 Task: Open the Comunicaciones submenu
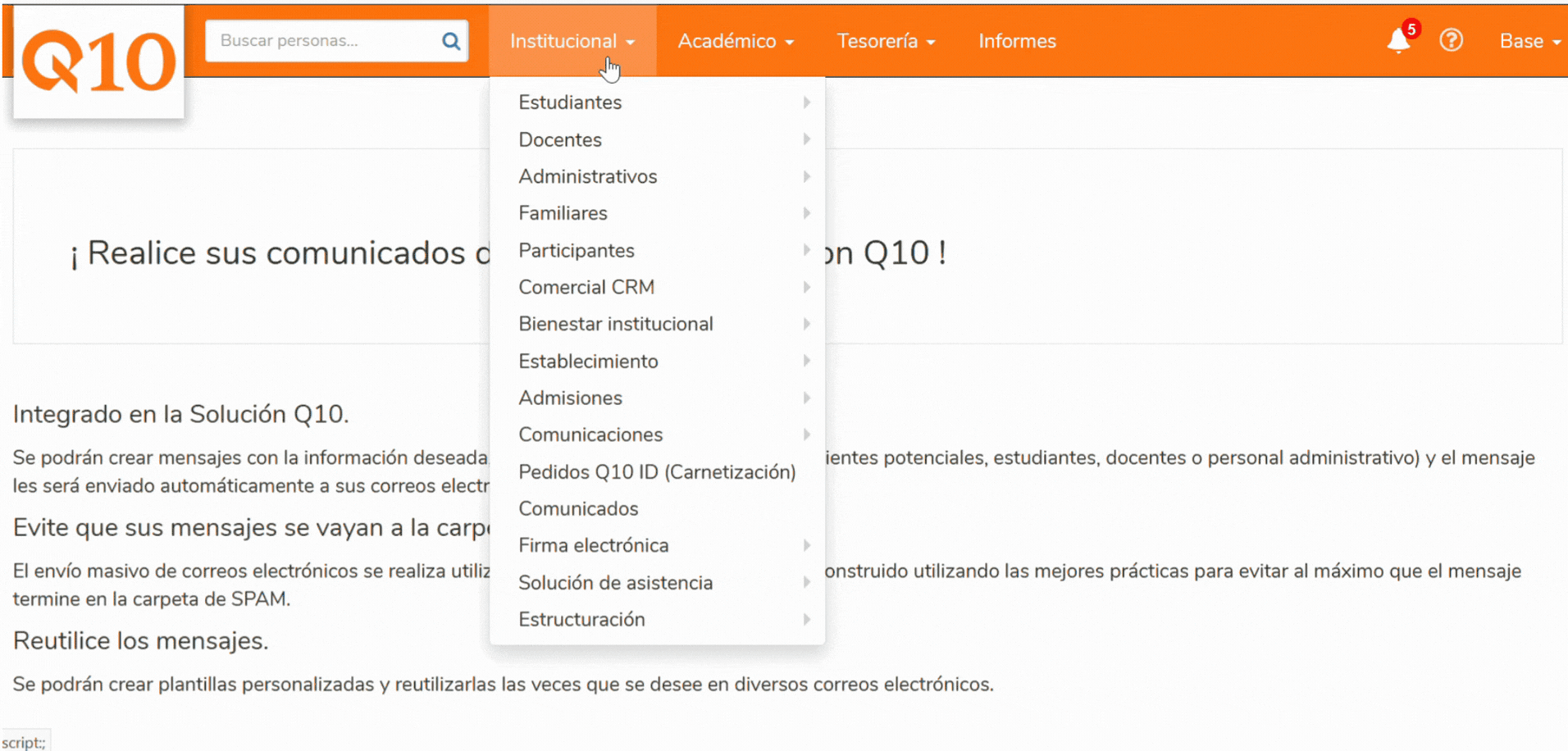tap(657, 435)
